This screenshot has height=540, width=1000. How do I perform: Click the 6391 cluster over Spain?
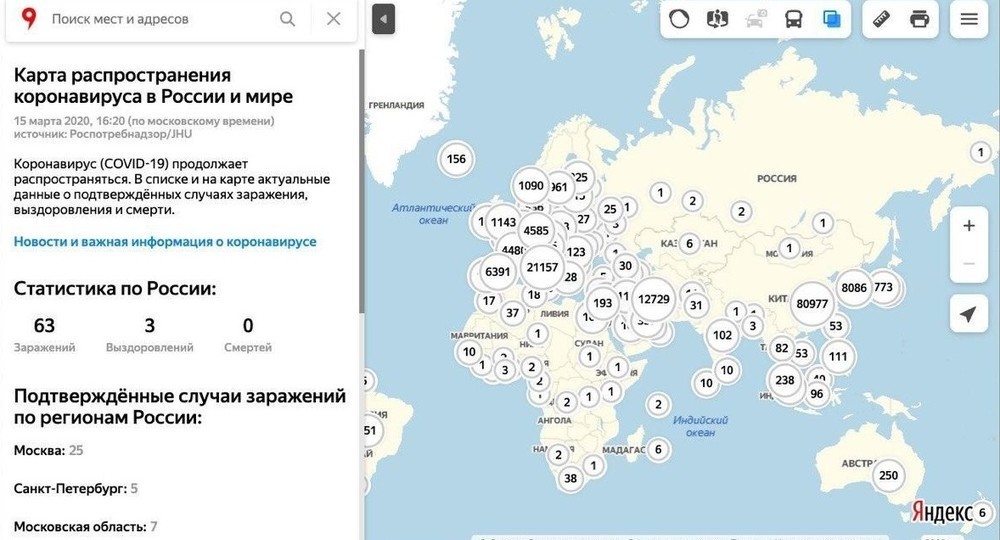point(497,272)
